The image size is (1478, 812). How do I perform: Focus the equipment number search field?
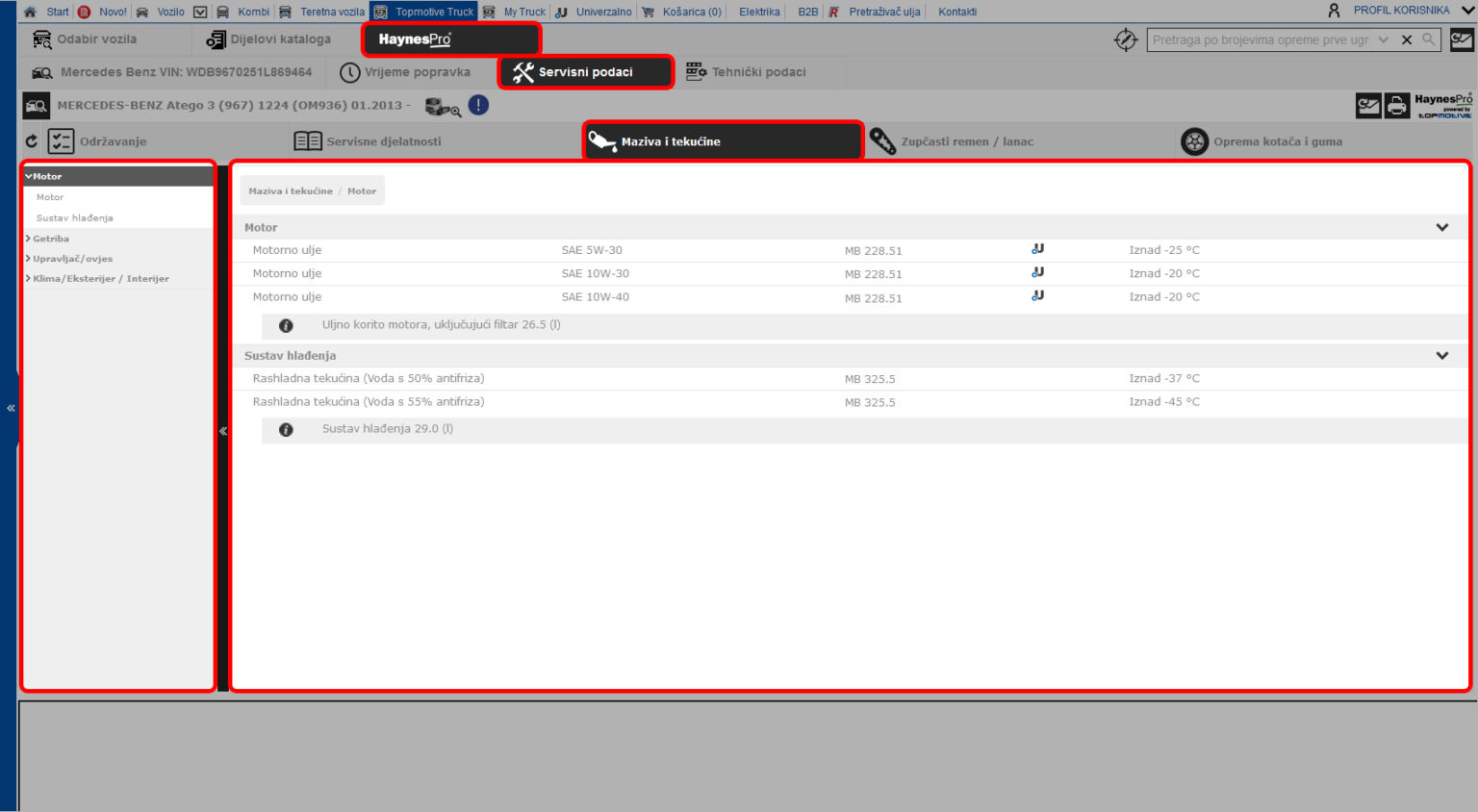pyautogui.click(x=1261, y=39)
